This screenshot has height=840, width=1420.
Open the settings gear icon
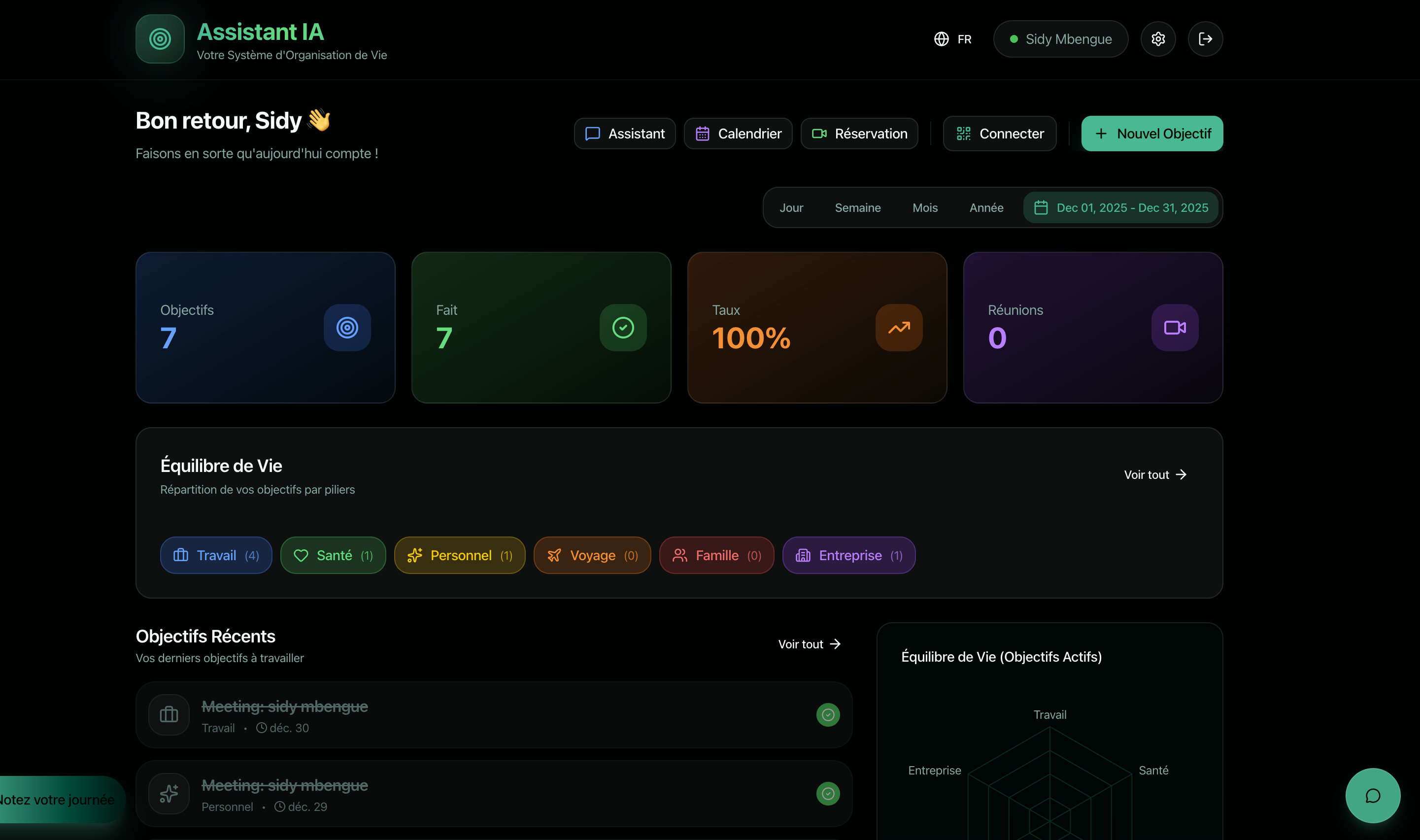(x=1158, y=39)
